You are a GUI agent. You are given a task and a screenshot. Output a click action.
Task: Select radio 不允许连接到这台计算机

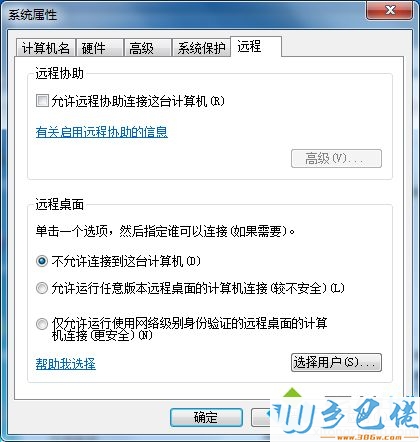click(x=42, y=261)
